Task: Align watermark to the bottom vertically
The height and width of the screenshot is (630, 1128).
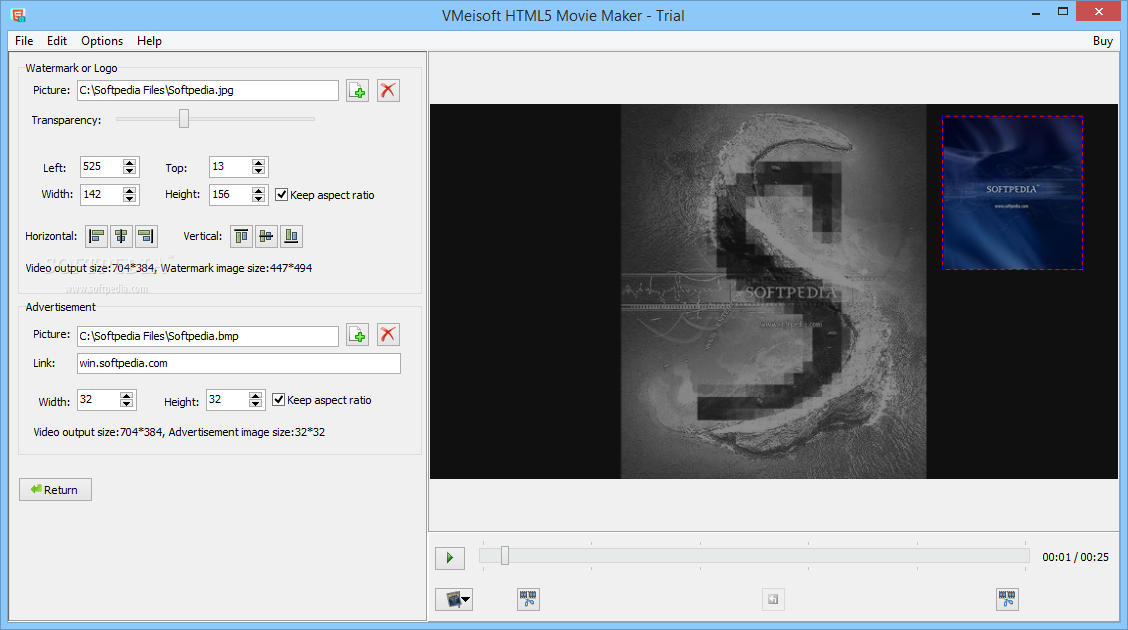Action: click(291, 236)
